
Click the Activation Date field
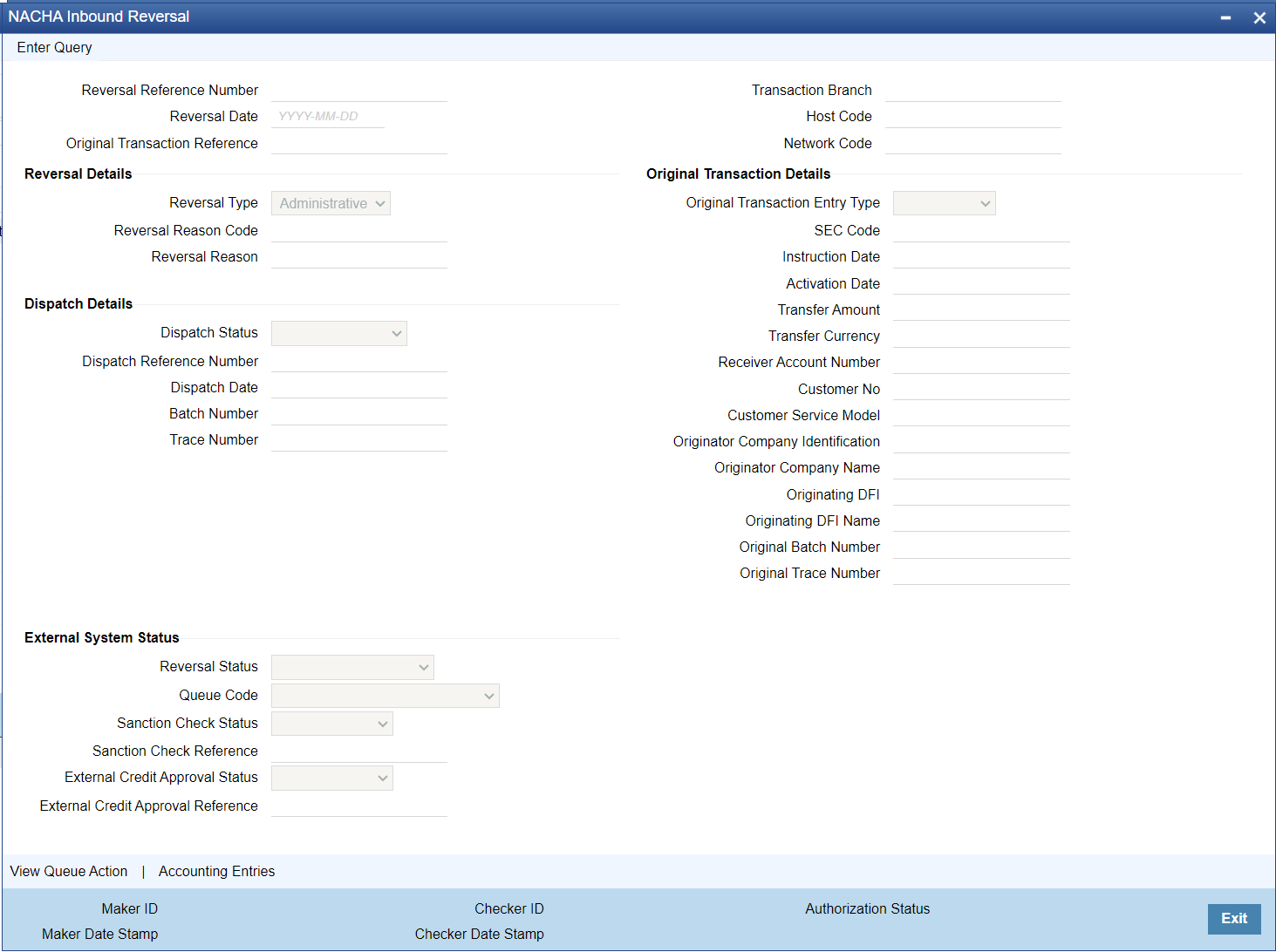(981, 283)
